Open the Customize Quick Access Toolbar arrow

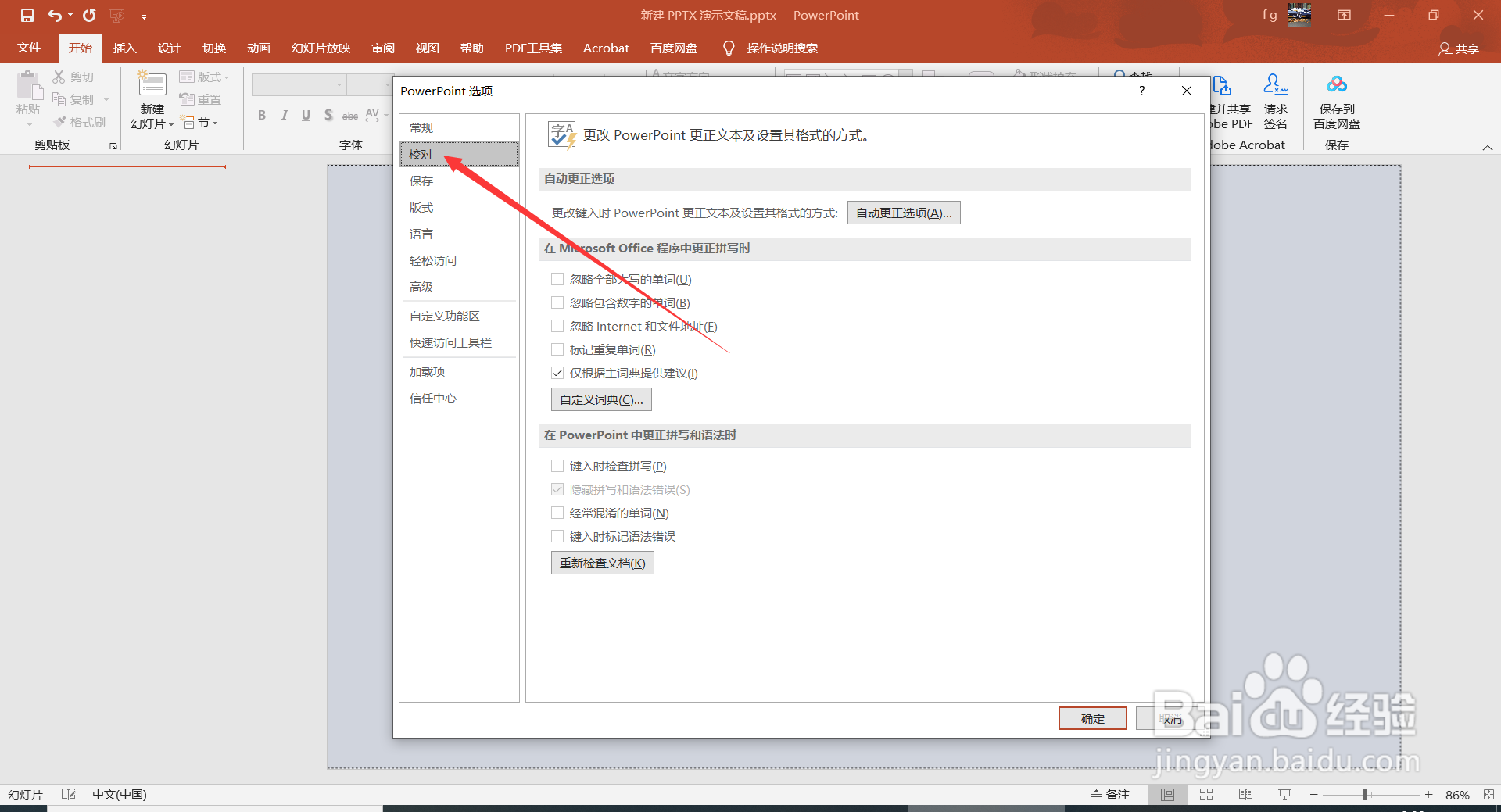pyautogui.click(x=144, y=16)
